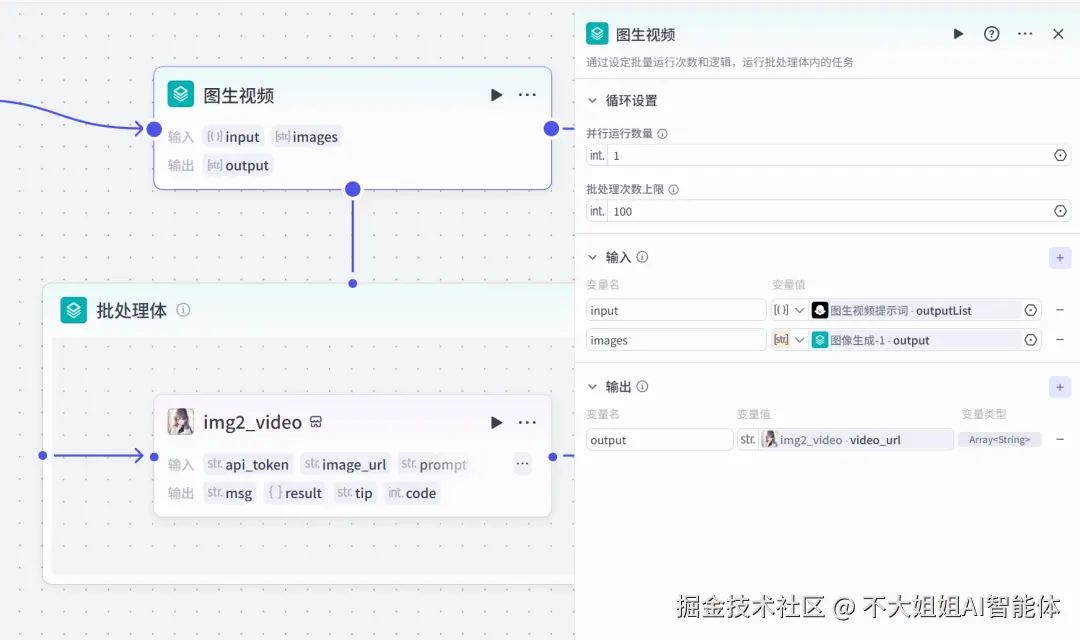
Task: Select the 图生视频 loop node icon
Action: (x=181, y=94)
